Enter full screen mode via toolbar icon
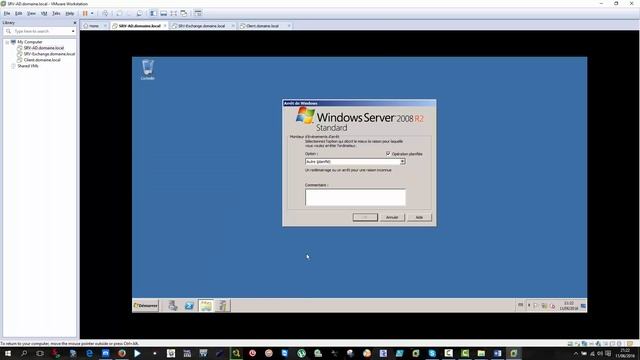640x360 pixels. tap(173, 13)
